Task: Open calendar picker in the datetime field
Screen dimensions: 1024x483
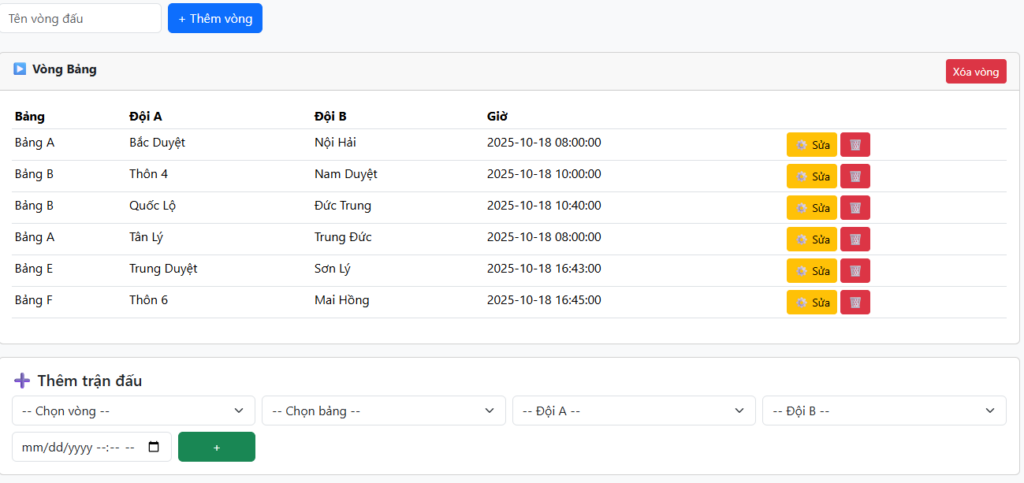Action: point(153,447)
